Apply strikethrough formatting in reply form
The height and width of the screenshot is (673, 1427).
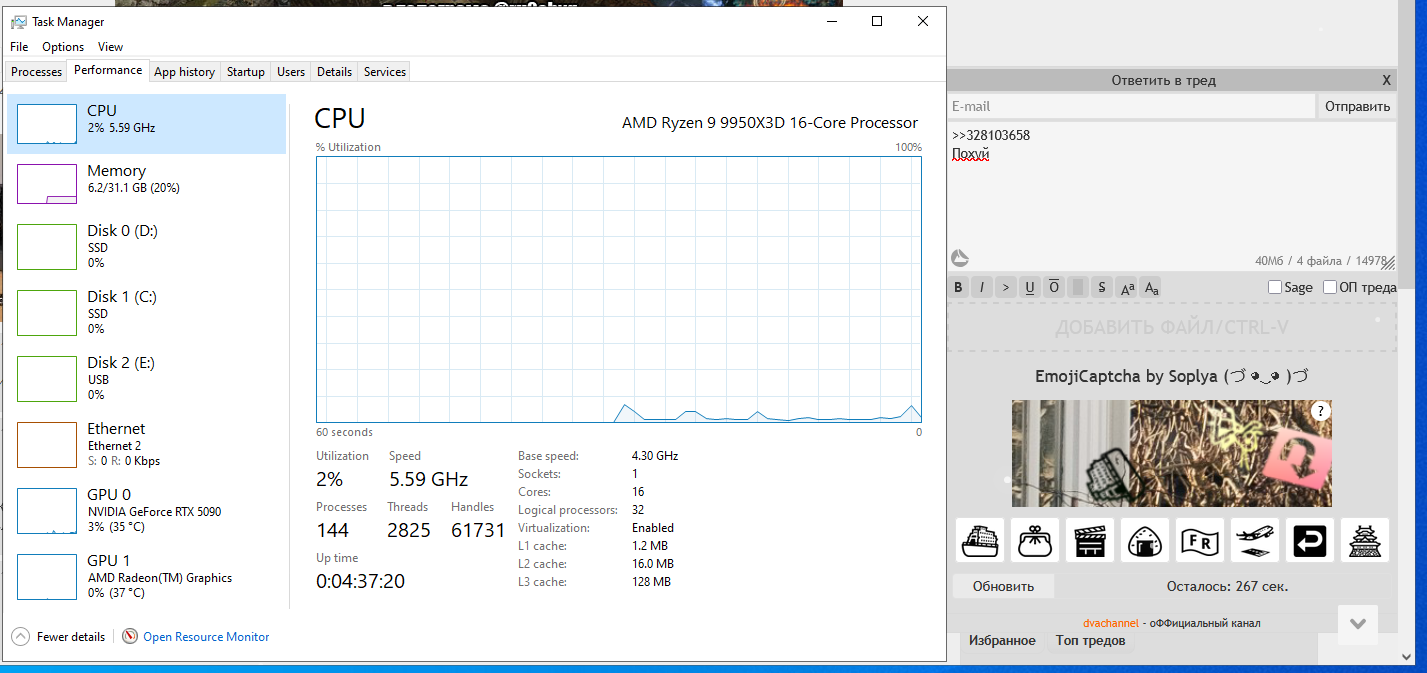click(1102, 287)
